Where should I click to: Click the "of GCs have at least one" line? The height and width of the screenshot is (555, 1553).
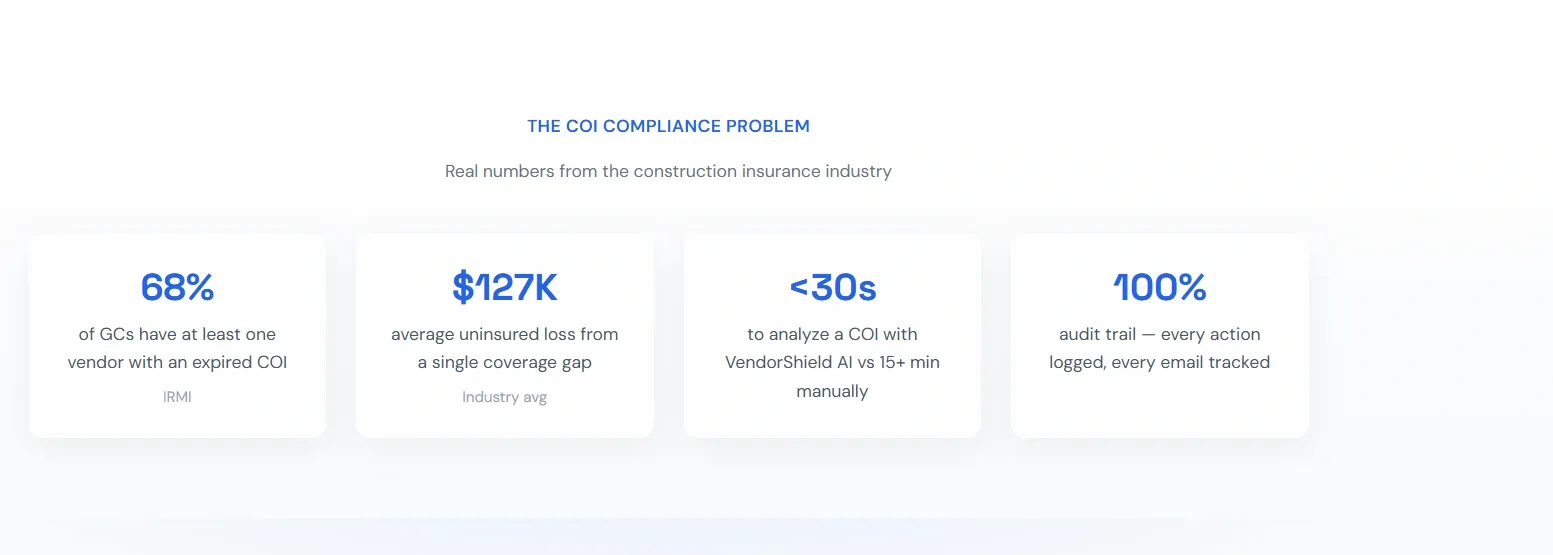177,334
